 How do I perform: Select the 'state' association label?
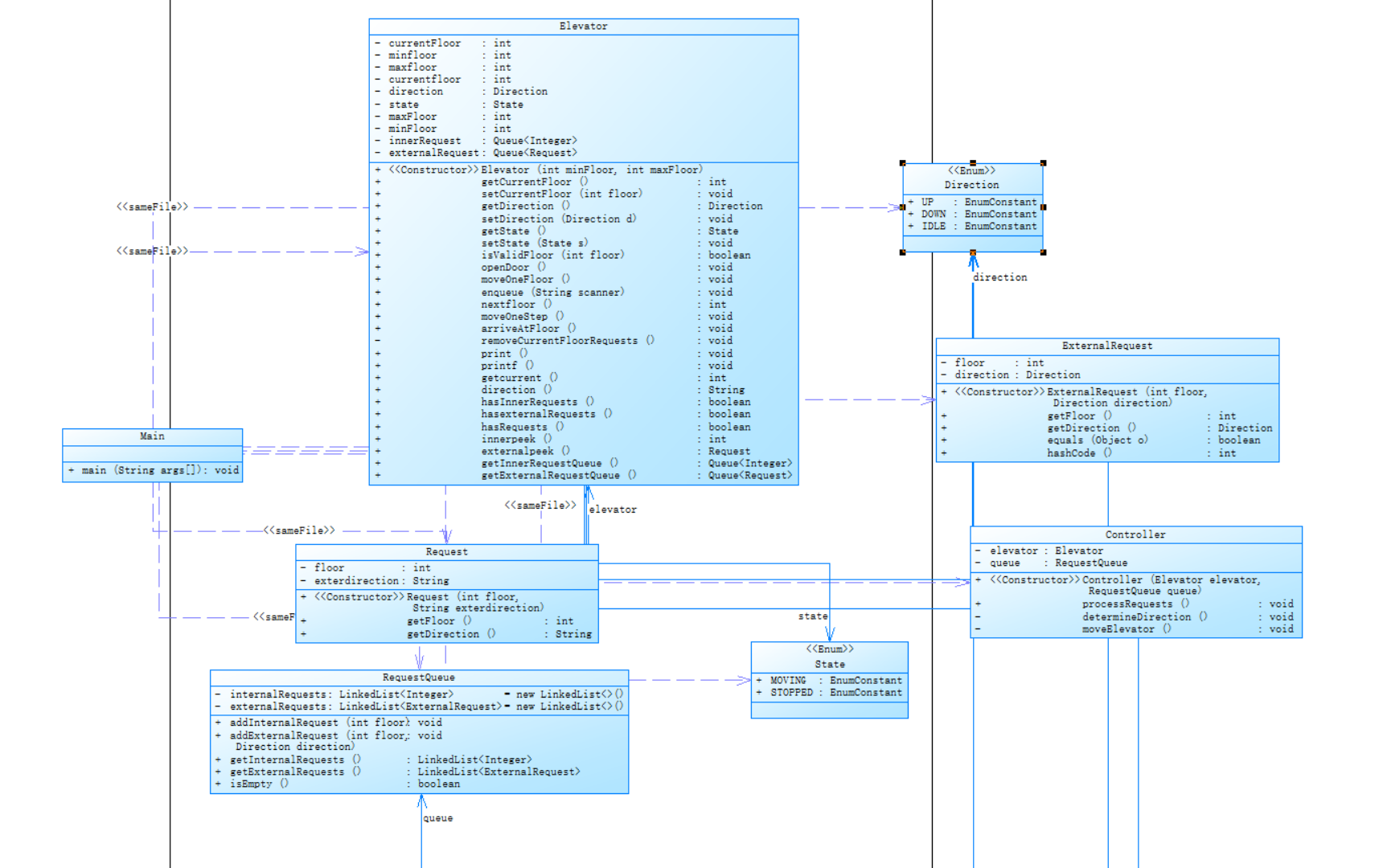813,616
